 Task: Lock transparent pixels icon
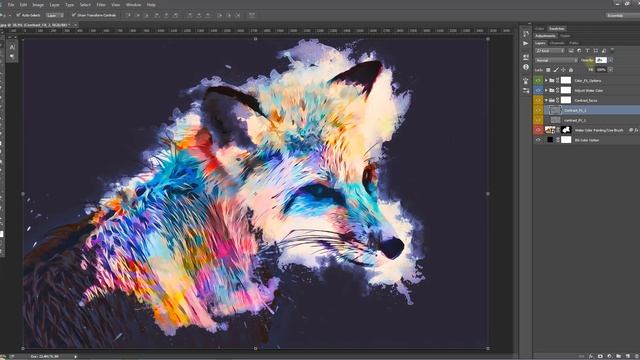click(548, 70)
